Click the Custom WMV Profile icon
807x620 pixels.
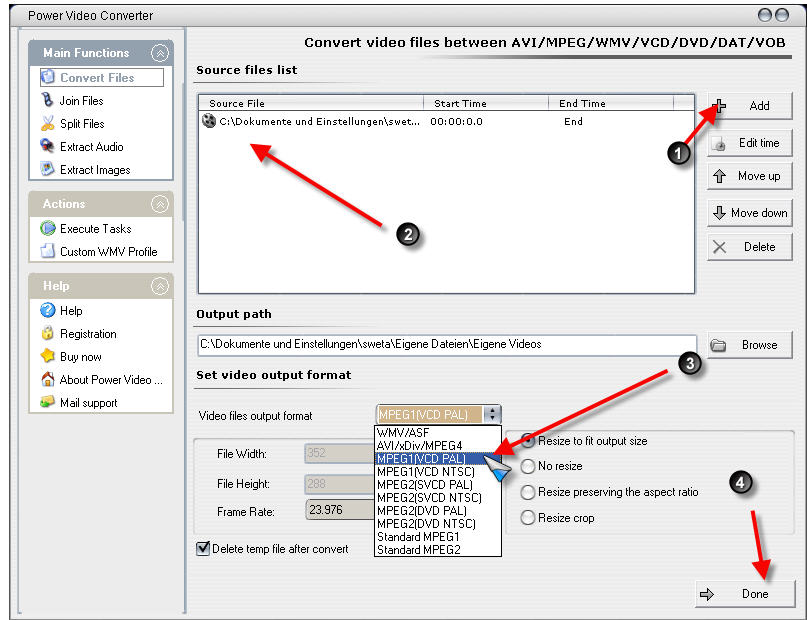pos(47,251)
